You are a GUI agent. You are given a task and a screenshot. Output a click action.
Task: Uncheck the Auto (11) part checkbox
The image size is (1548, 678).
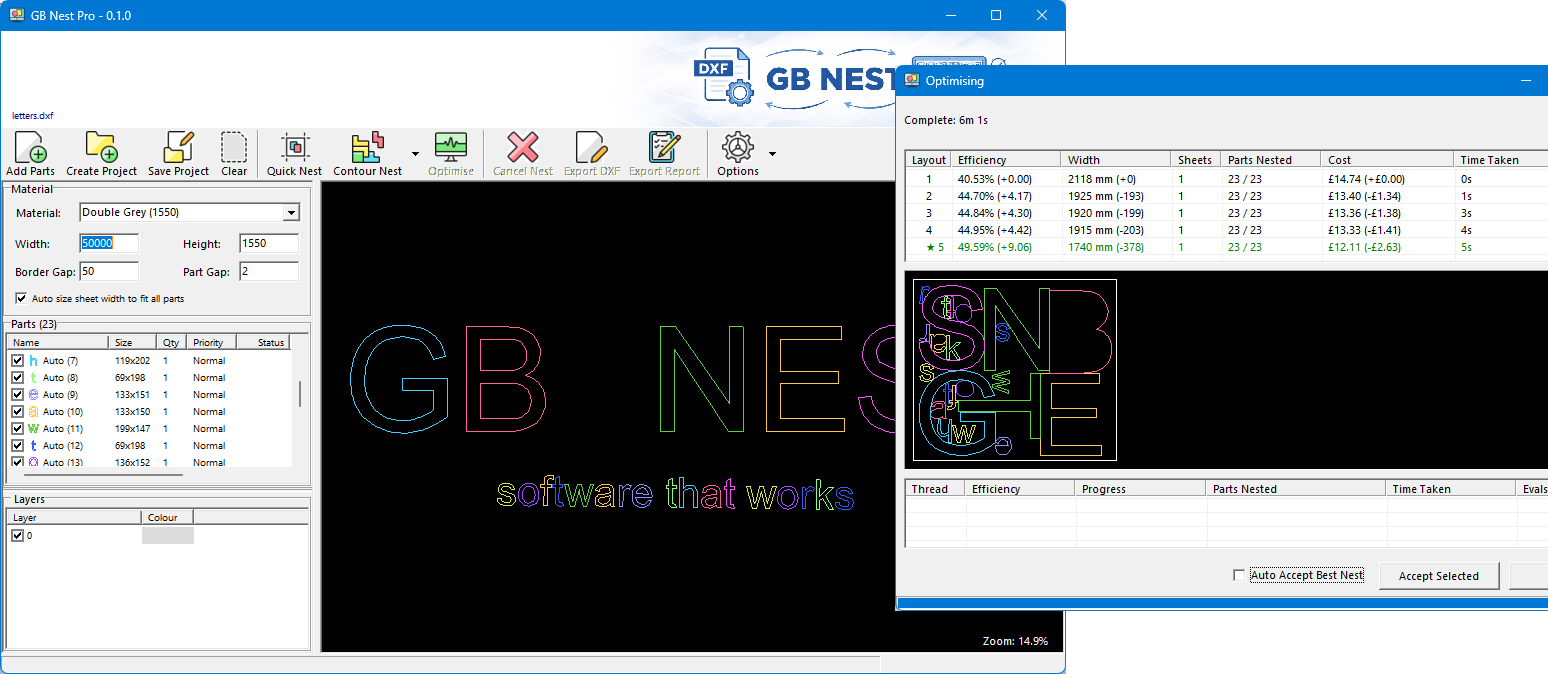pyautogui.click(x=17, y=429)
